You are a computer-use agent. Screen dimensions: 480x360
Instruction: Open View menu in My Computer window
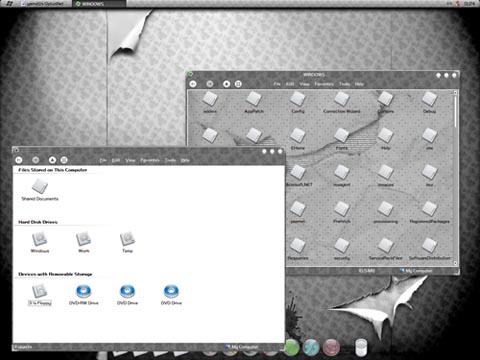tap(130, 160)
